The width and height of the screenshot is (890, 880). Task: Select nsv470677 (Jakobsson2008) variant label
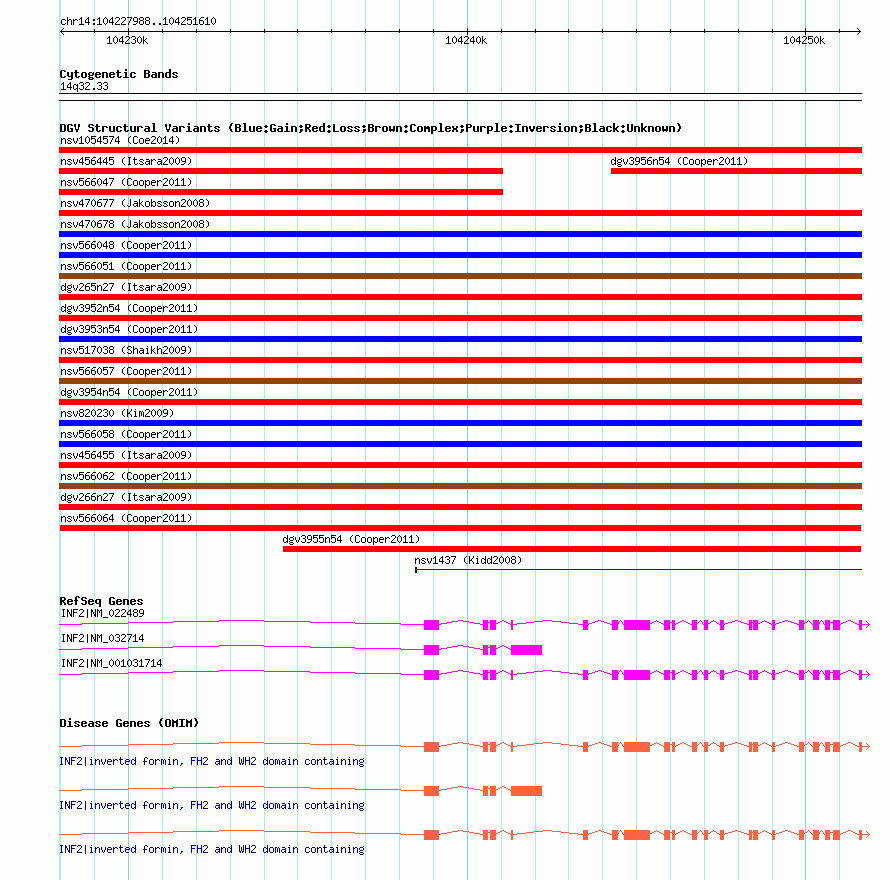[135, 203]
